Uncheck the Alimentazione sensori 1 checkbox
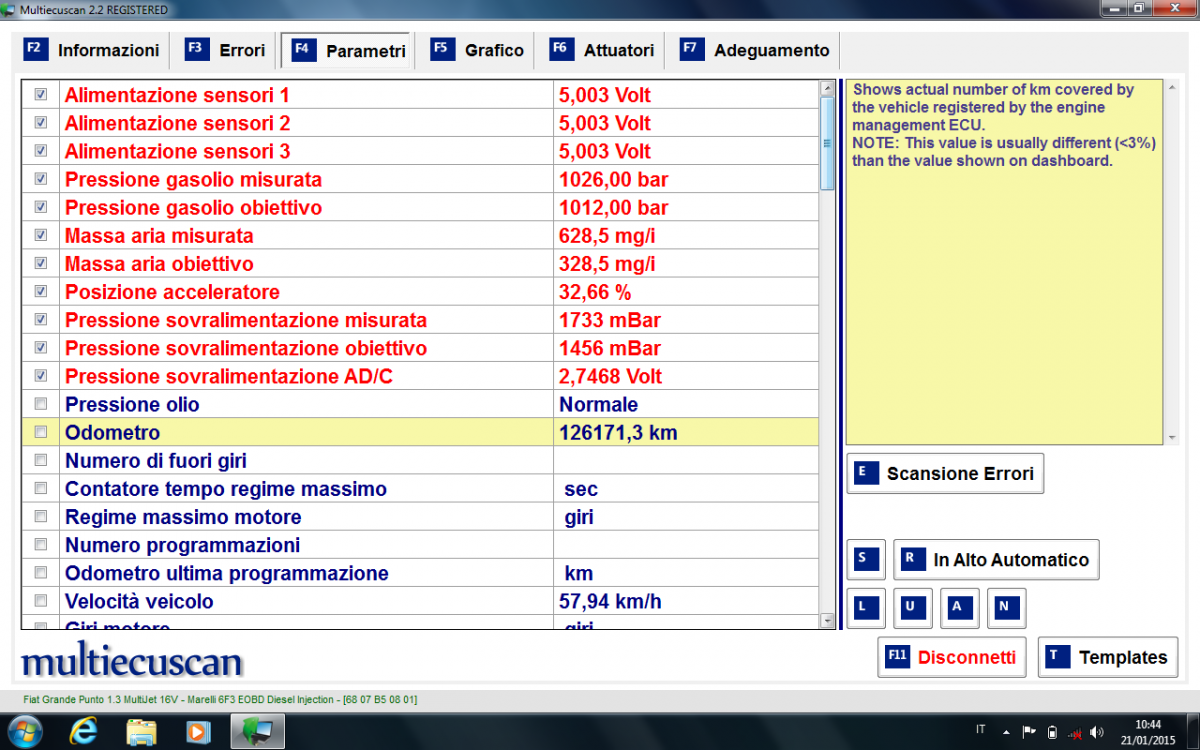 [x=41, y=95]
